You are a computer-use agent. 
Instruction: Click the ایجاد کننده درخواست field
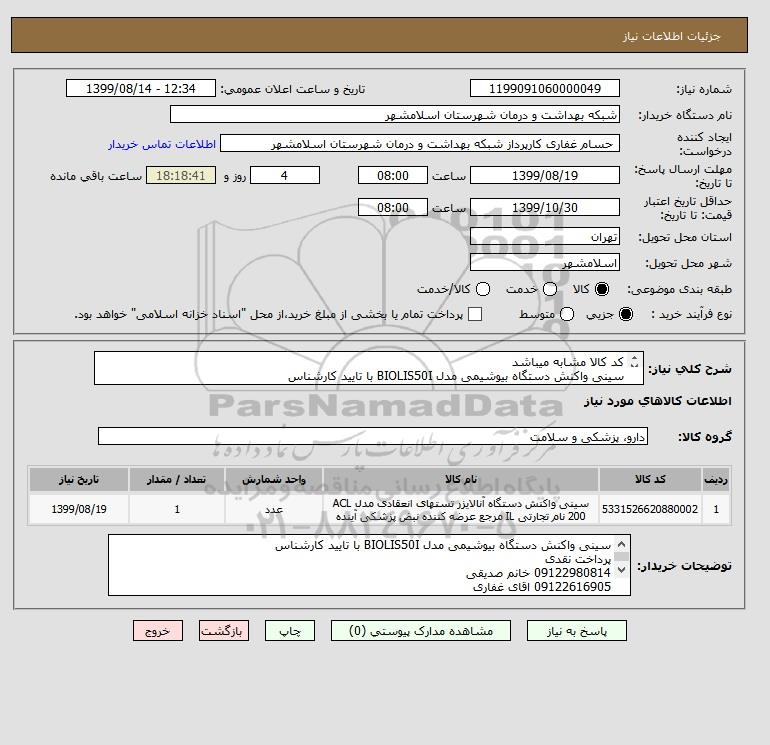pos(420,143)
